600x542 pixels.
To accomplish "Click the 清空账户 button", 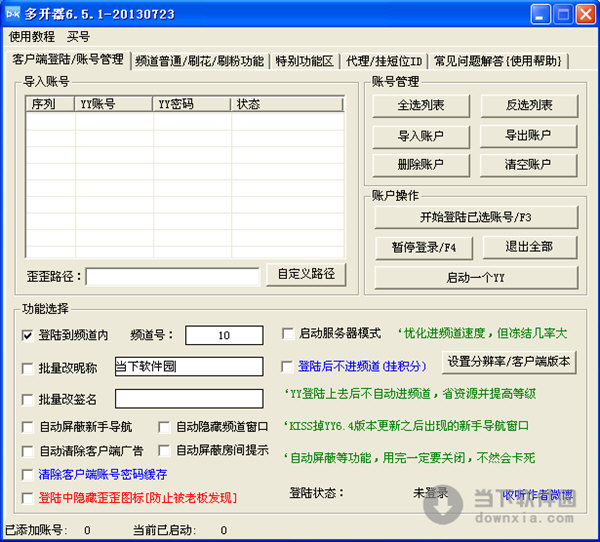I will [528, 165].
